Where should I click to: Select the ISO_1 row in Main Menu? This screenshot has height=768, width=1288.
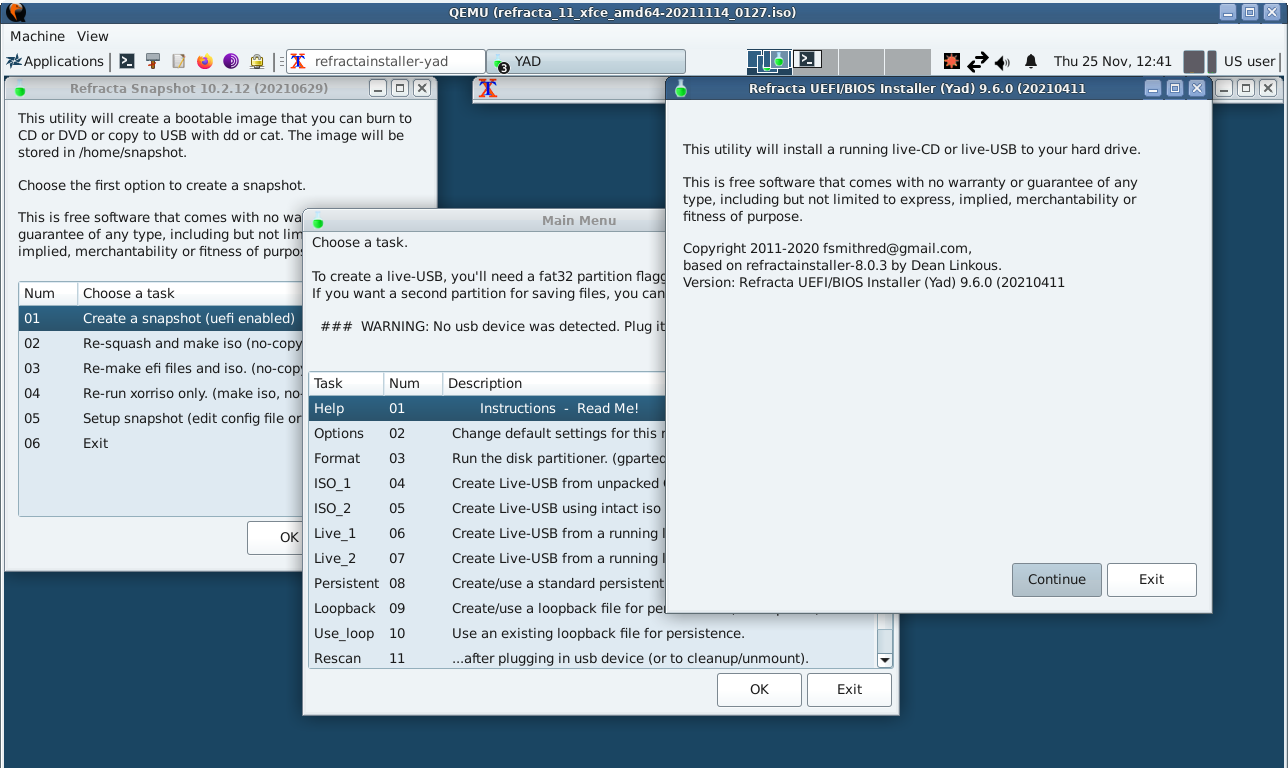(x=487, y=483)
